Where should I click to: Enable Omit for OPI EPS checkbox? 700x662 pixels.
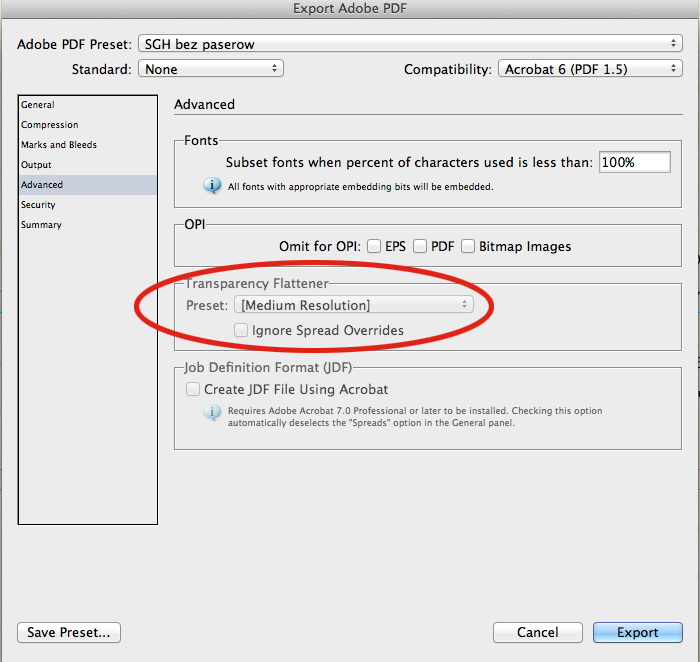[374, 246]
